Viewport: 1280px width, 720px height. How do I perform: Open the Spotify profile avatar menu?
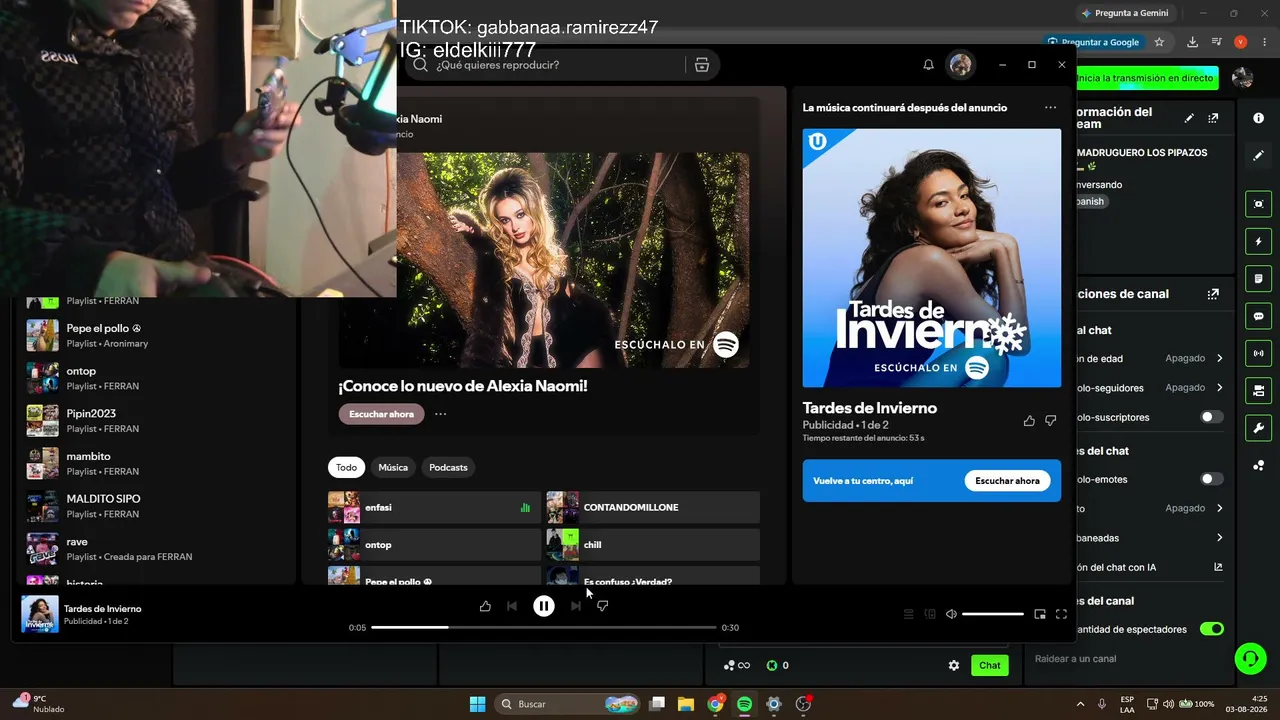point(960,65)
